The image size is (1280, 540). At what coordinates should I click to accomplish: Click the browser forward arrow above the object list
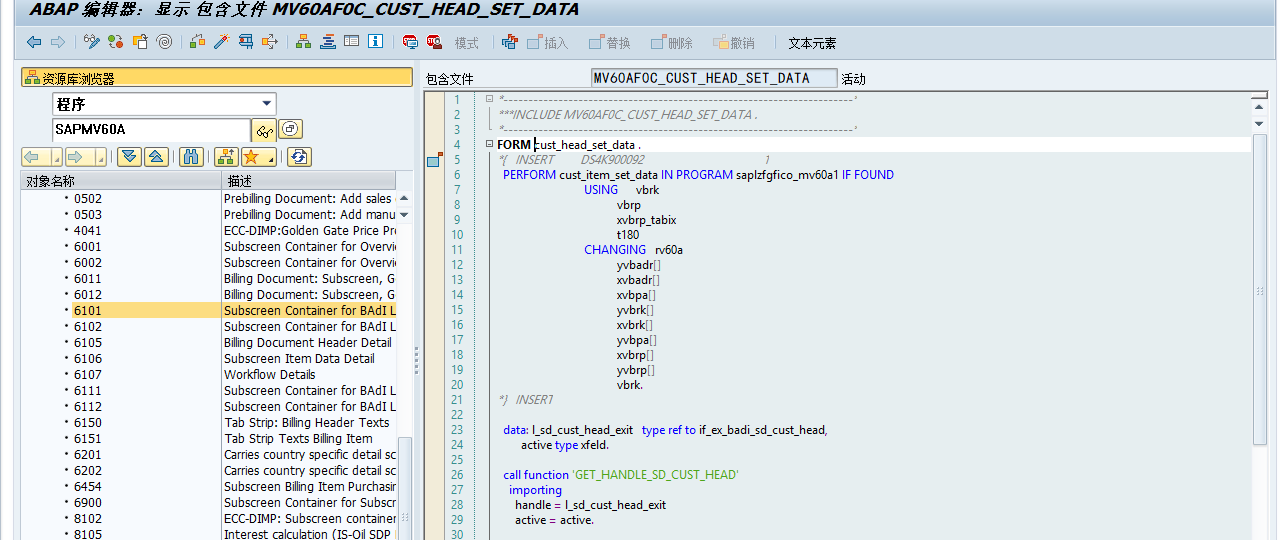coord(80,157)
